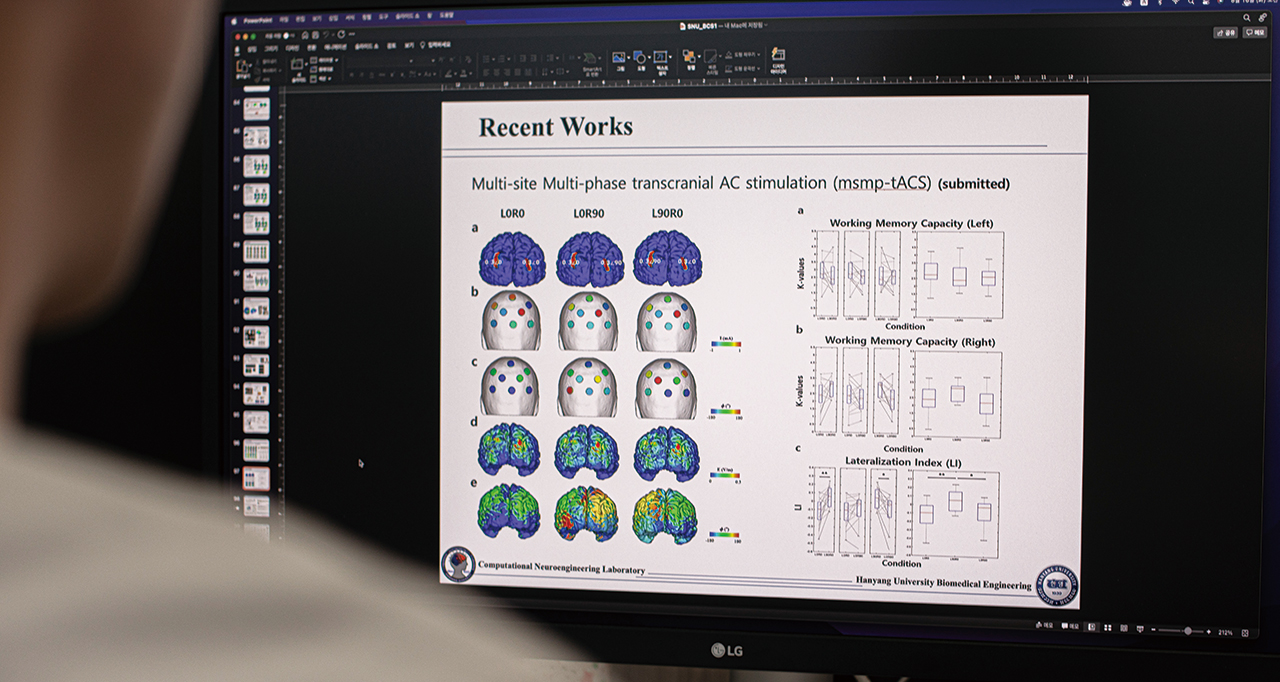
Task: Click the zoom in plus button
Action: 1209,632
